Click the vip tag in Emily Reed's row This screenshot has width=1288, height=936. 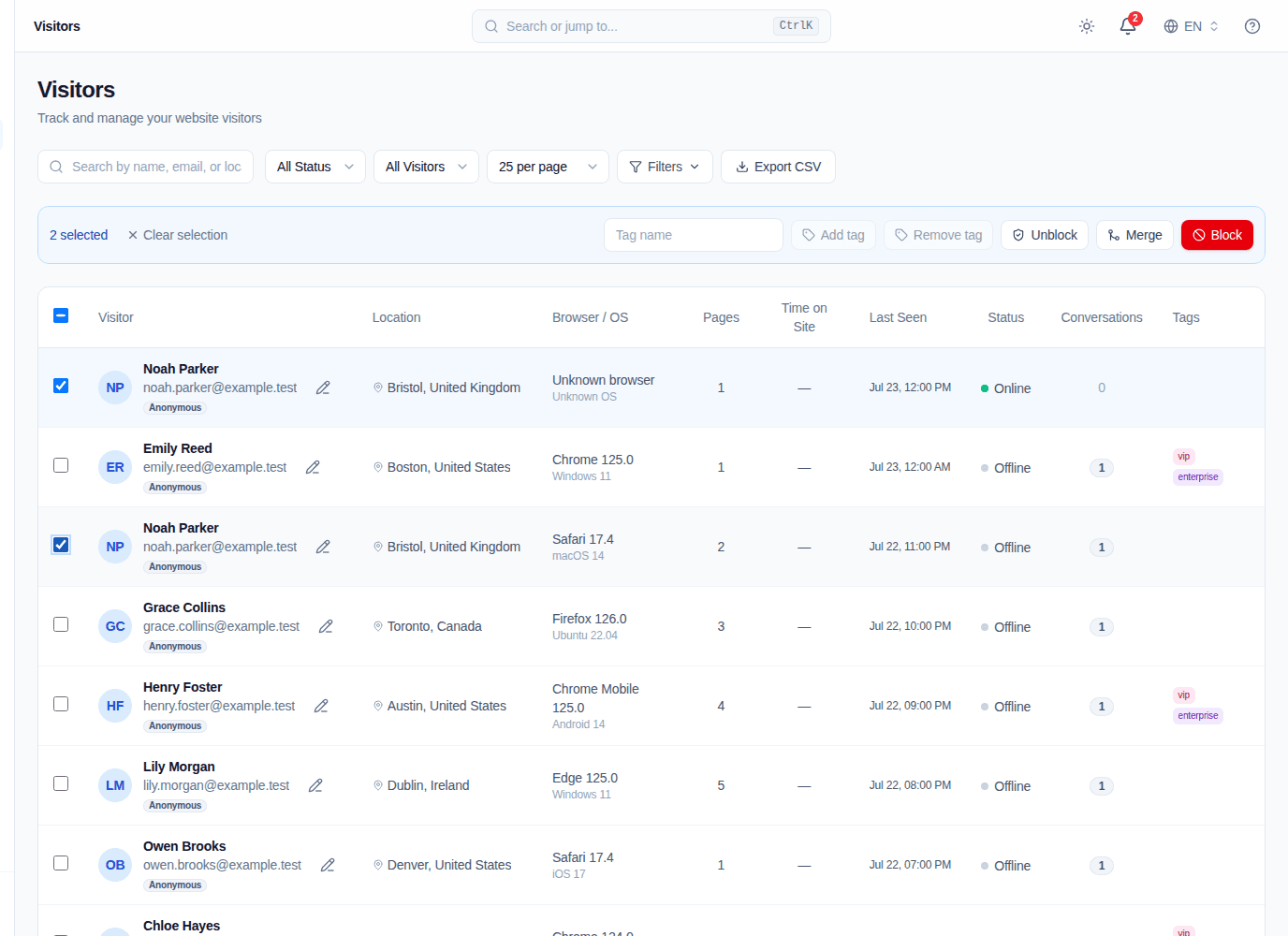coord(1184,457)
